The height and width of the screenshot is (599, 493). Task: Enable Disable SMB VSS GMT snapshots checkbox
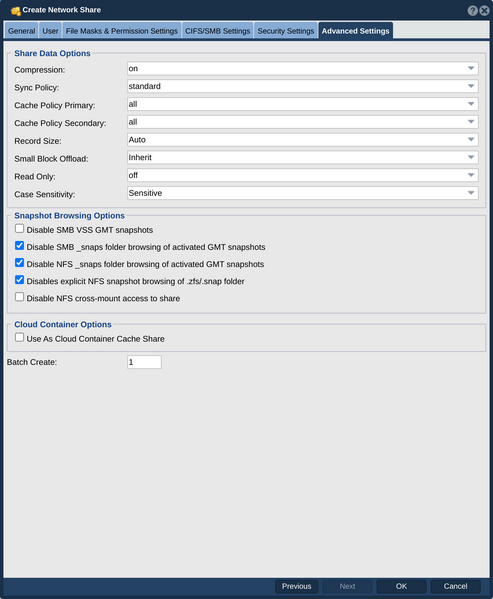coord(19,229)
